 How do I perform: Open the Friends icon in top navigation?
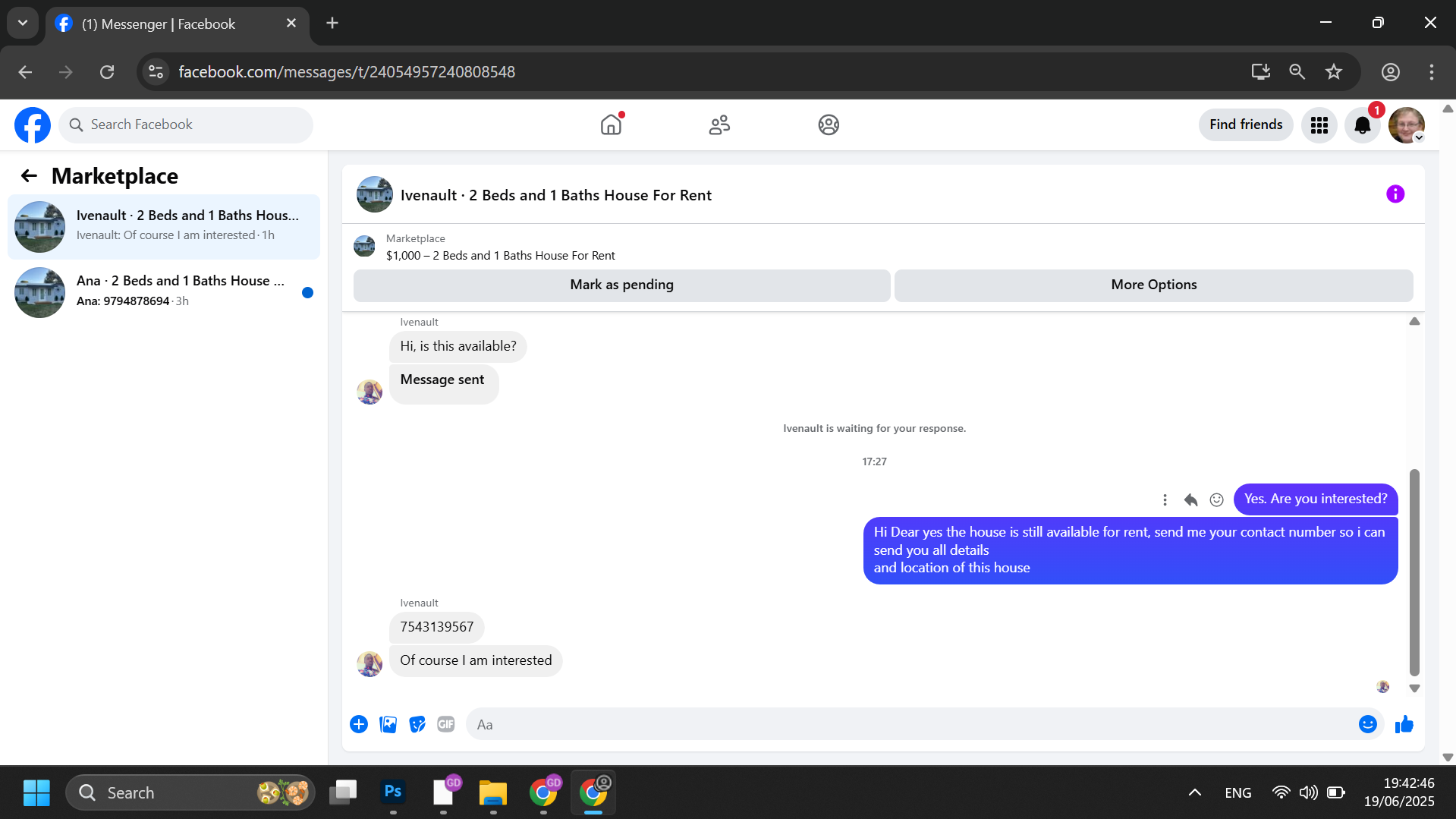pos(719,124)
